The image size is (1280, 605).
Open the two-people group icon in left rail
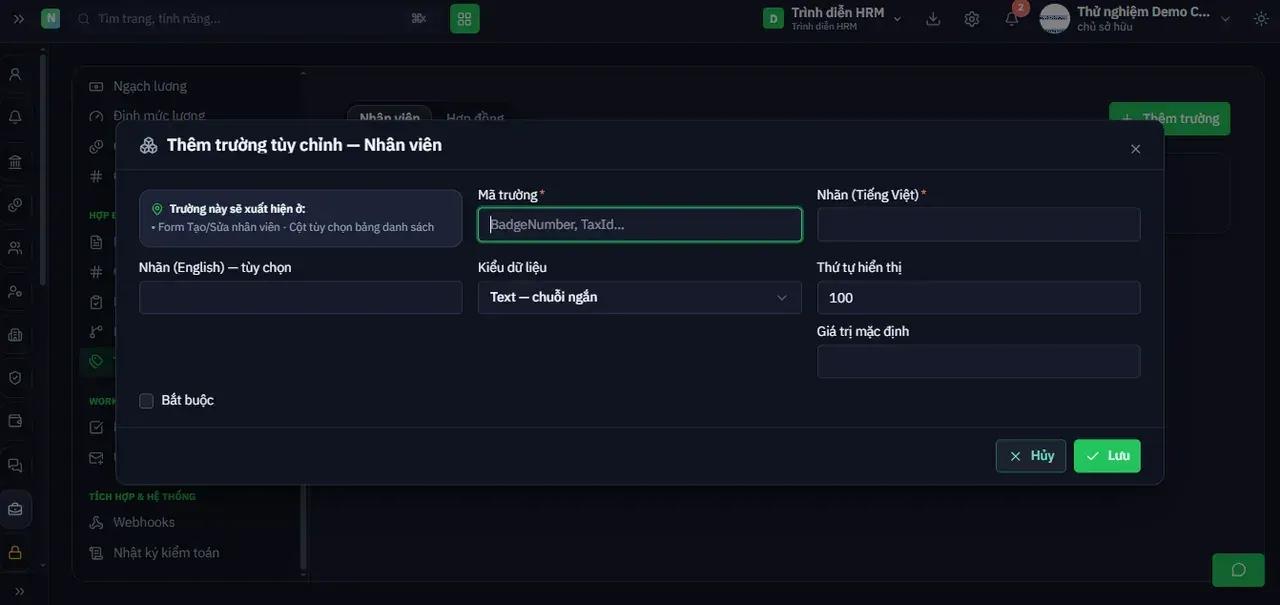(15, 248)
